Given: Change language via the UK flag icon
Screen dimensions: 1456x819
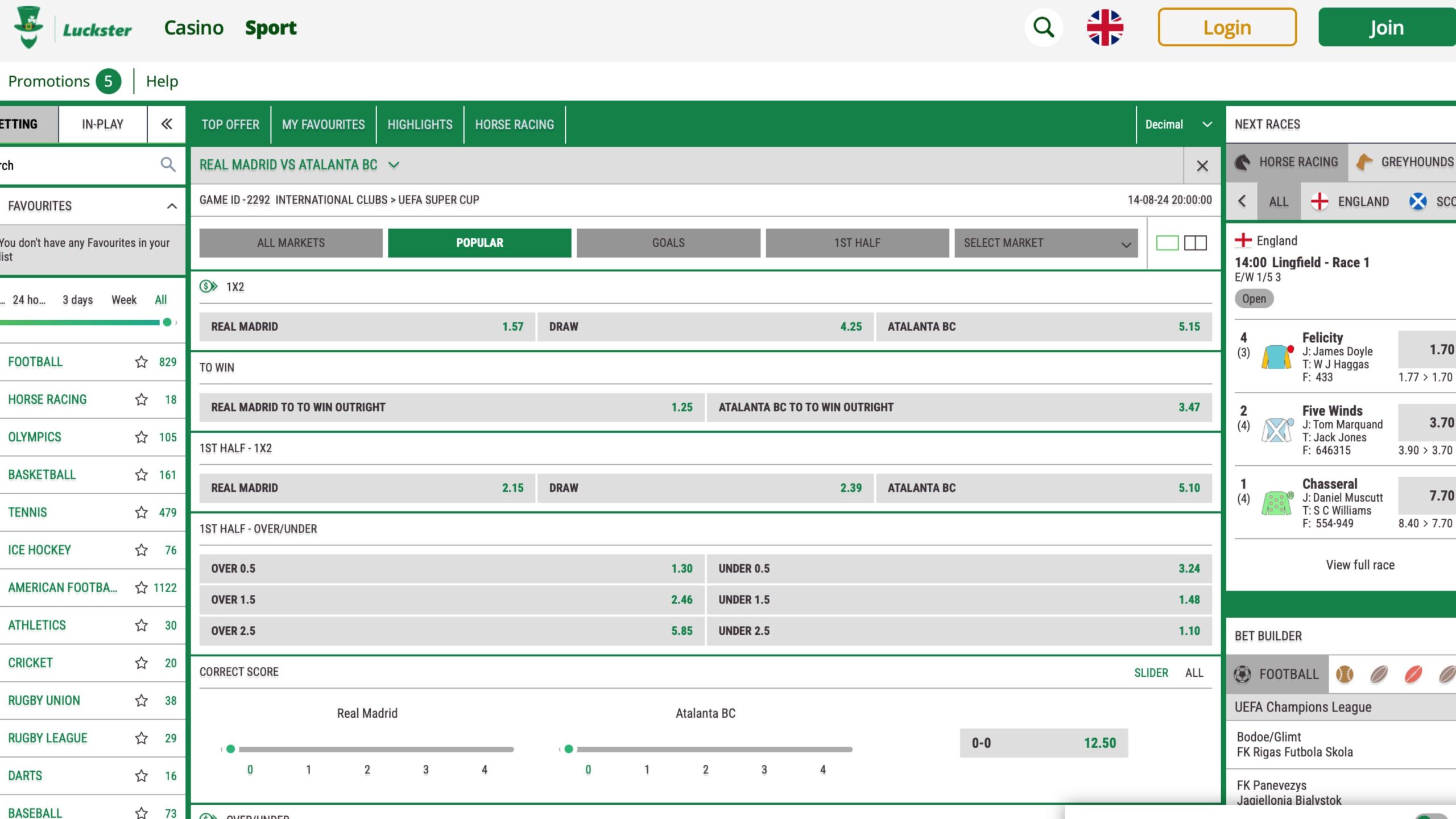Looking at the screenshot, I should [x=1105, y=27].
